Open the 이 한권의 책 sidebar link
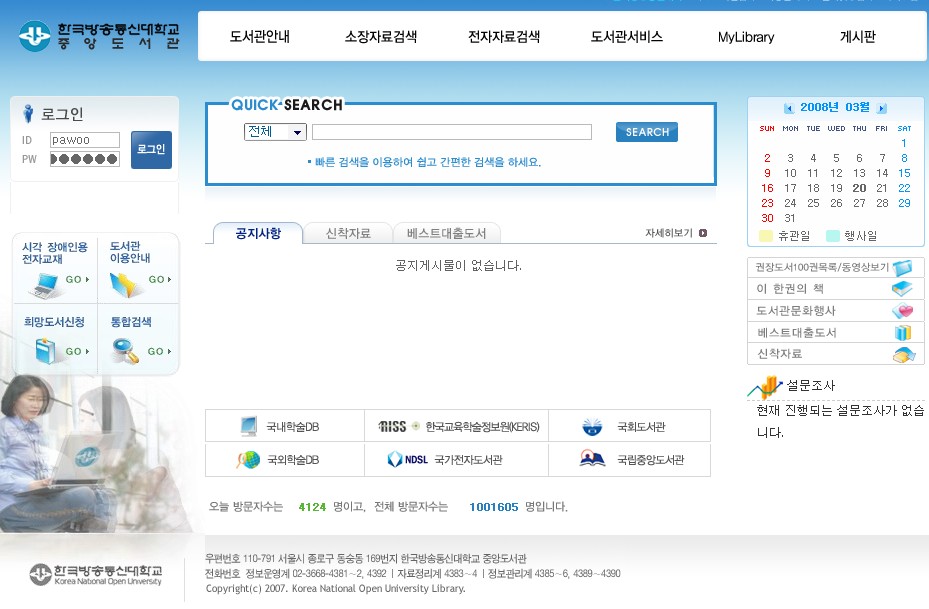The width and height of the screenshot is (929, 609). click(x=790, y=289)
